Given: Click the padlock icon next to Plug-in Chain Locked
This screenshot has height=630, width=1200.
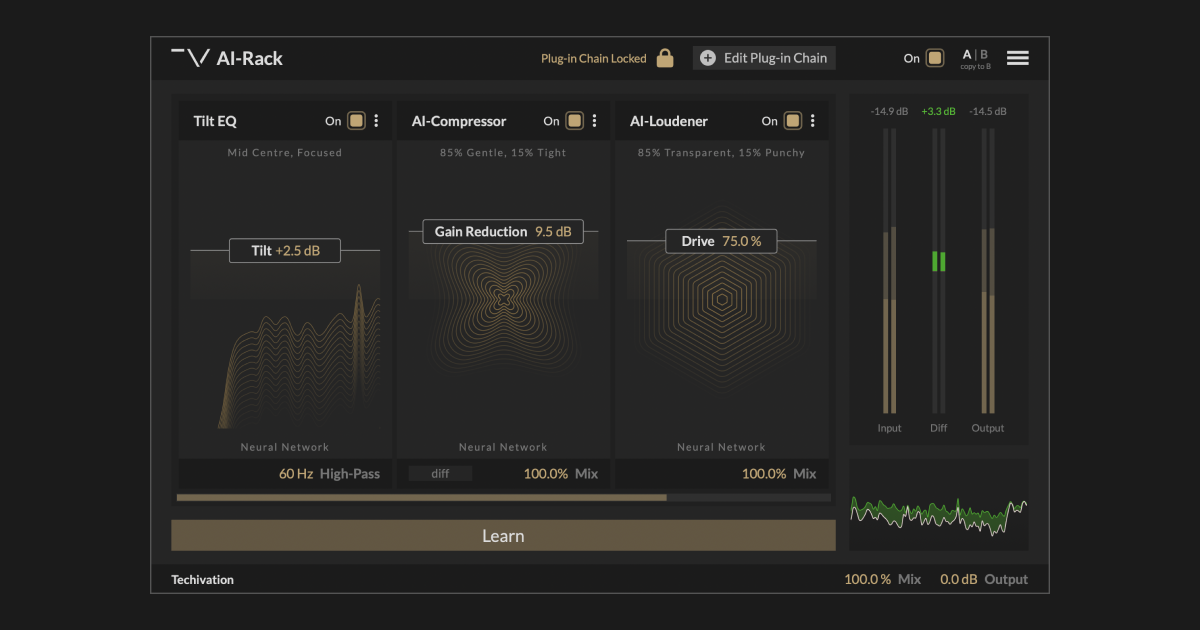Looking at the screenshot, I should point(664,58).
